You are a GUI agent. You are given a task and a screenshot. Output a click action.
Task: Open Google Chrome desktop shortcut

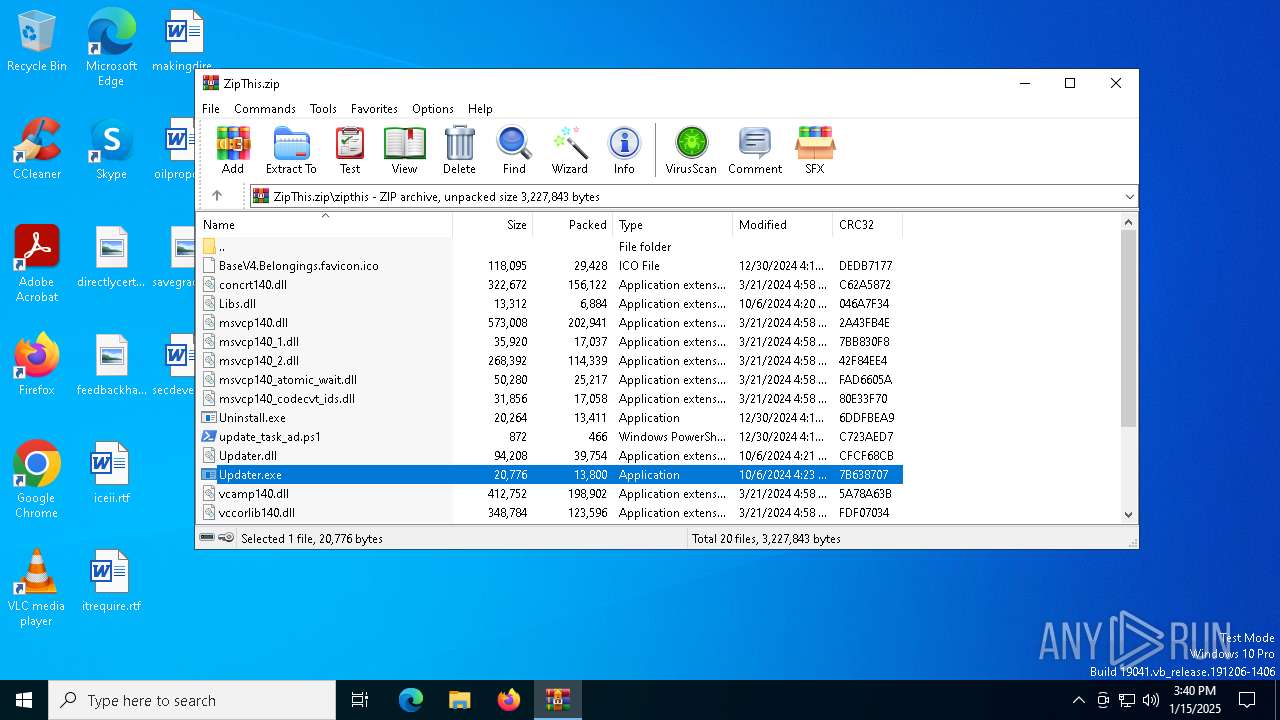(x=37, y=480)
